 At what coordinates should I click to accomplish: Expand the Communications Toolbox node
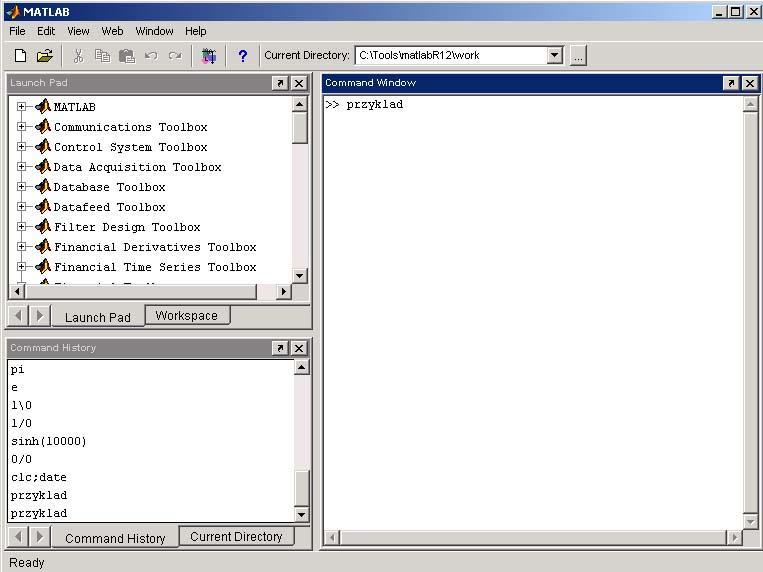click(21, 127)
